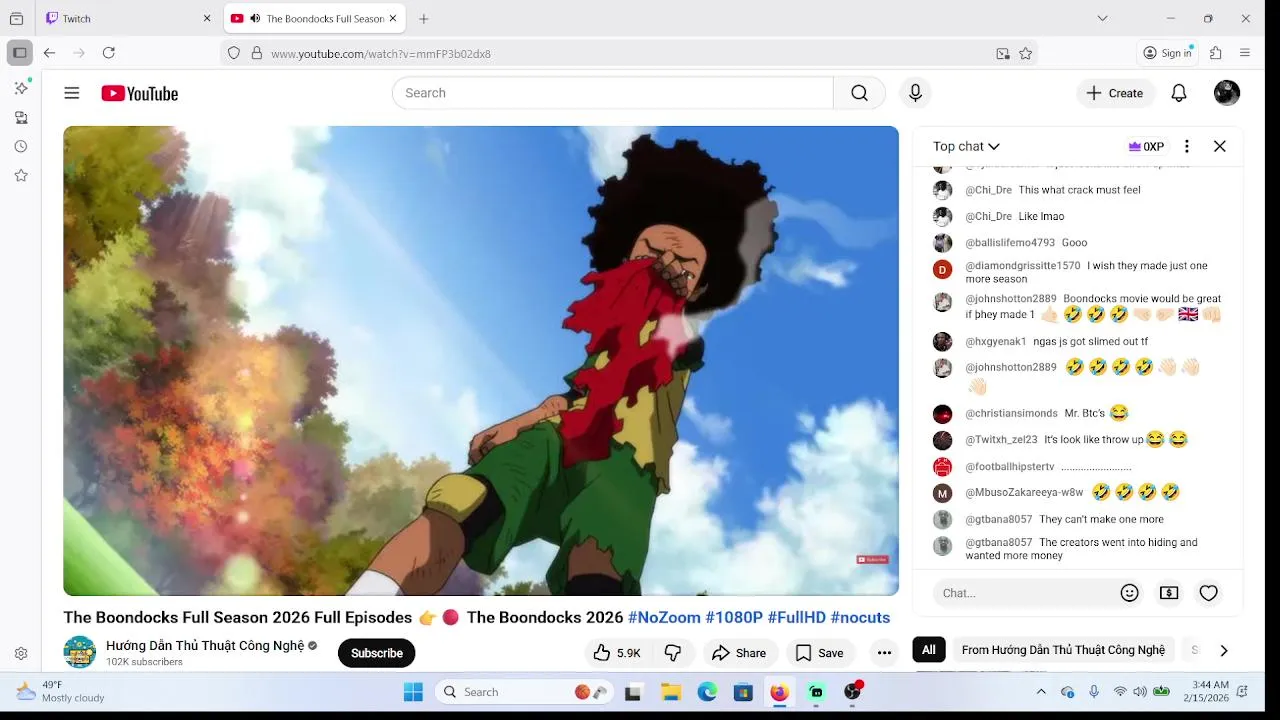Viewport: 1280px width, 720px height.
Task: Save the video to a playlist
Action: point(819,653)
